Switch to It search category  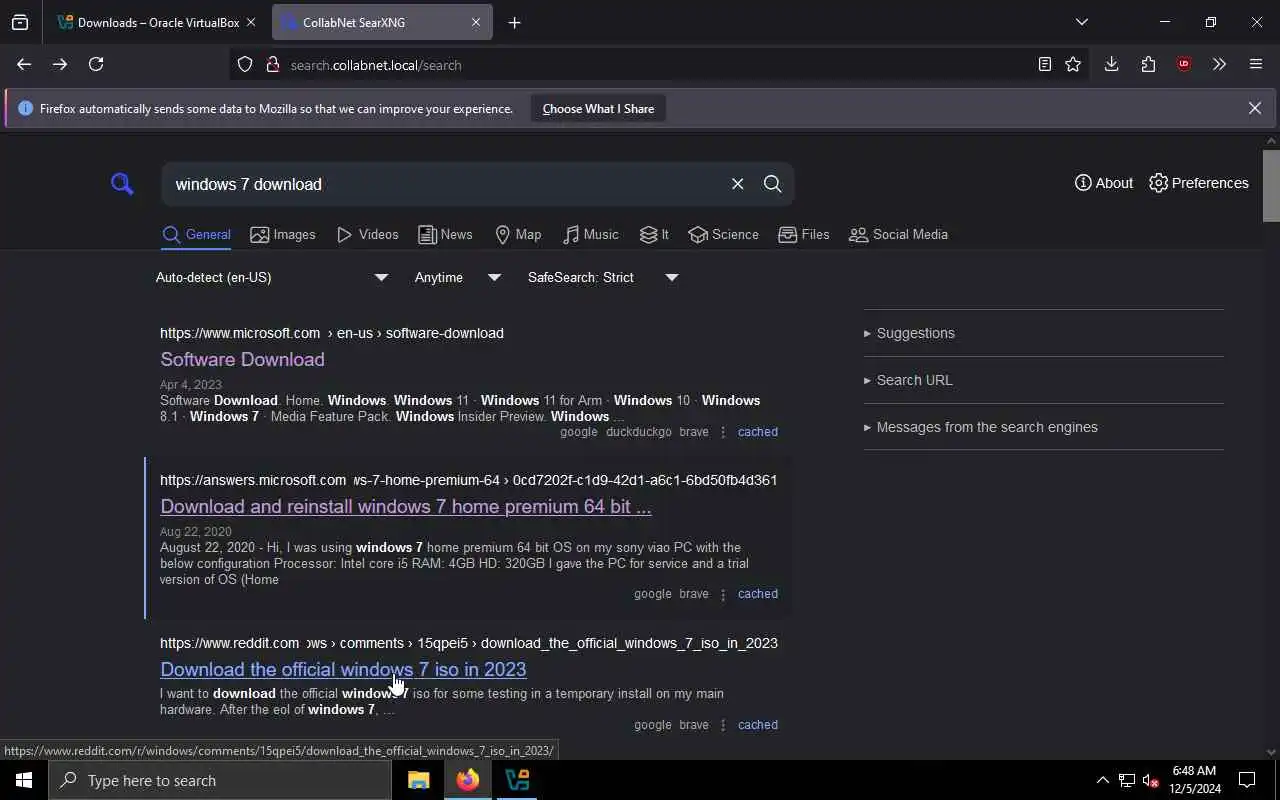click(654, 235)
